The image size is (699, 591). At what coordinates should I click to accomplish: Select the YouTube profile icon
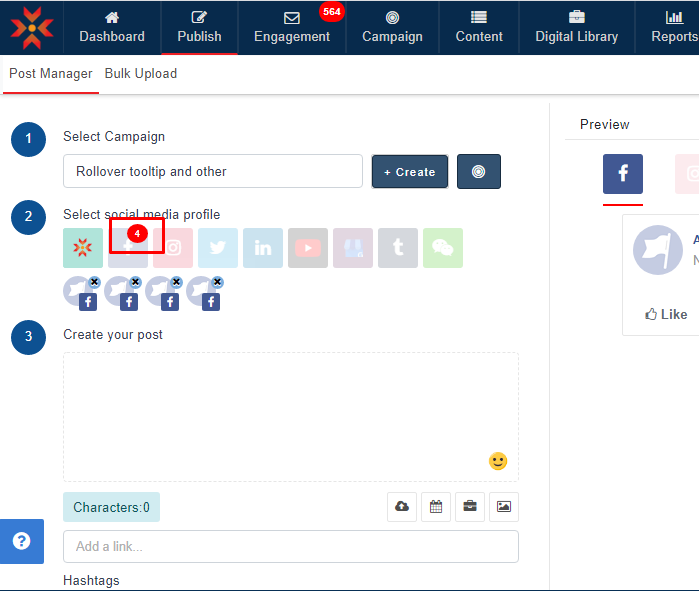[308, 248]
